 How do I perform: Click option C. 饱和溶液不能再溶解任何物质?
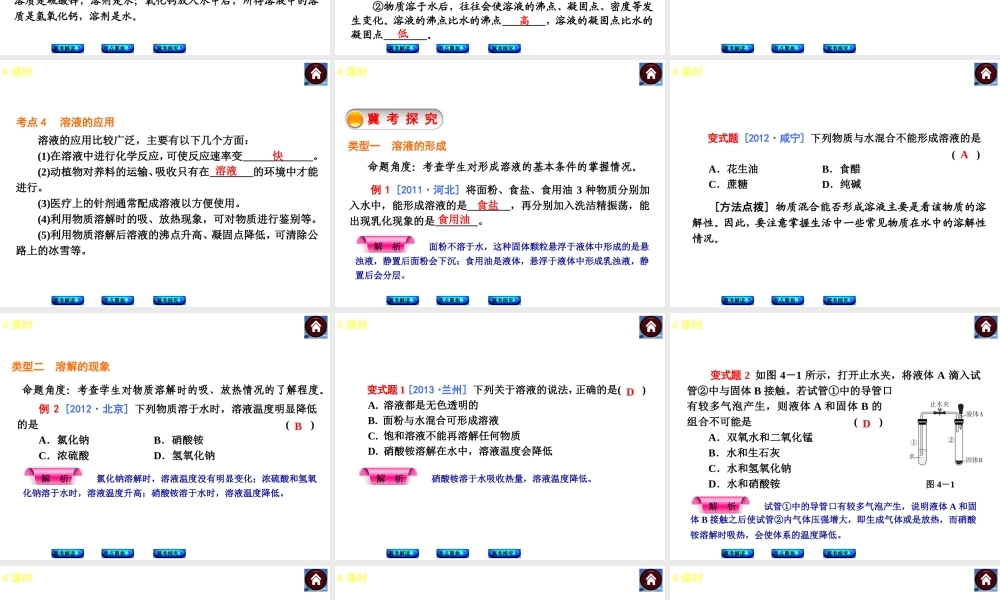coord(444,436)
